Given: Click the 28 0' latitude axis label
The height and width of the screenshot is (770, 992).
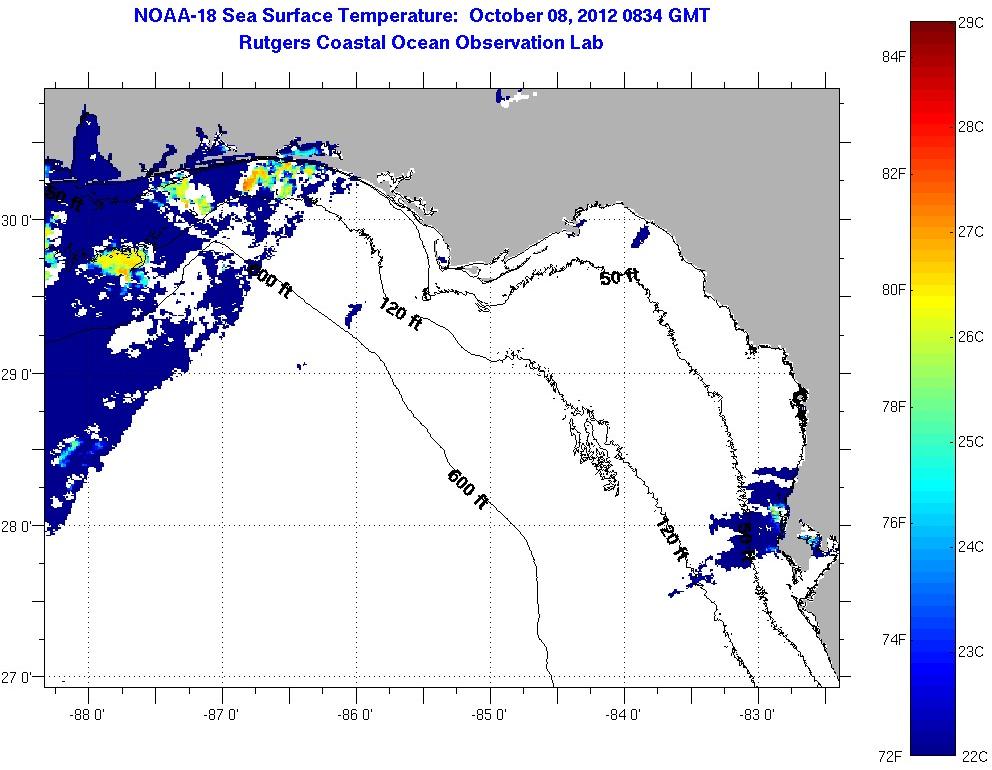Looking at the screenshot, I should tap(20, 526).
